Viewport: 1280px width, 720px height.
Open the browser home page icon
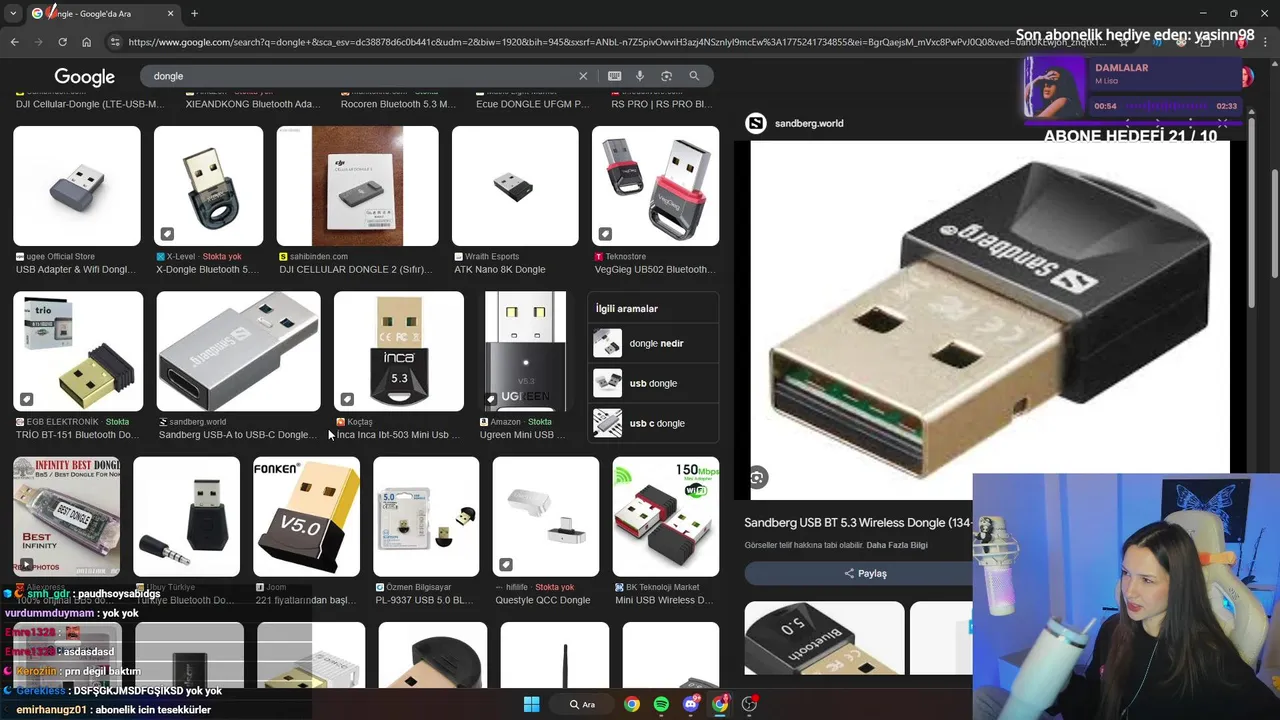tap(87, 42)
